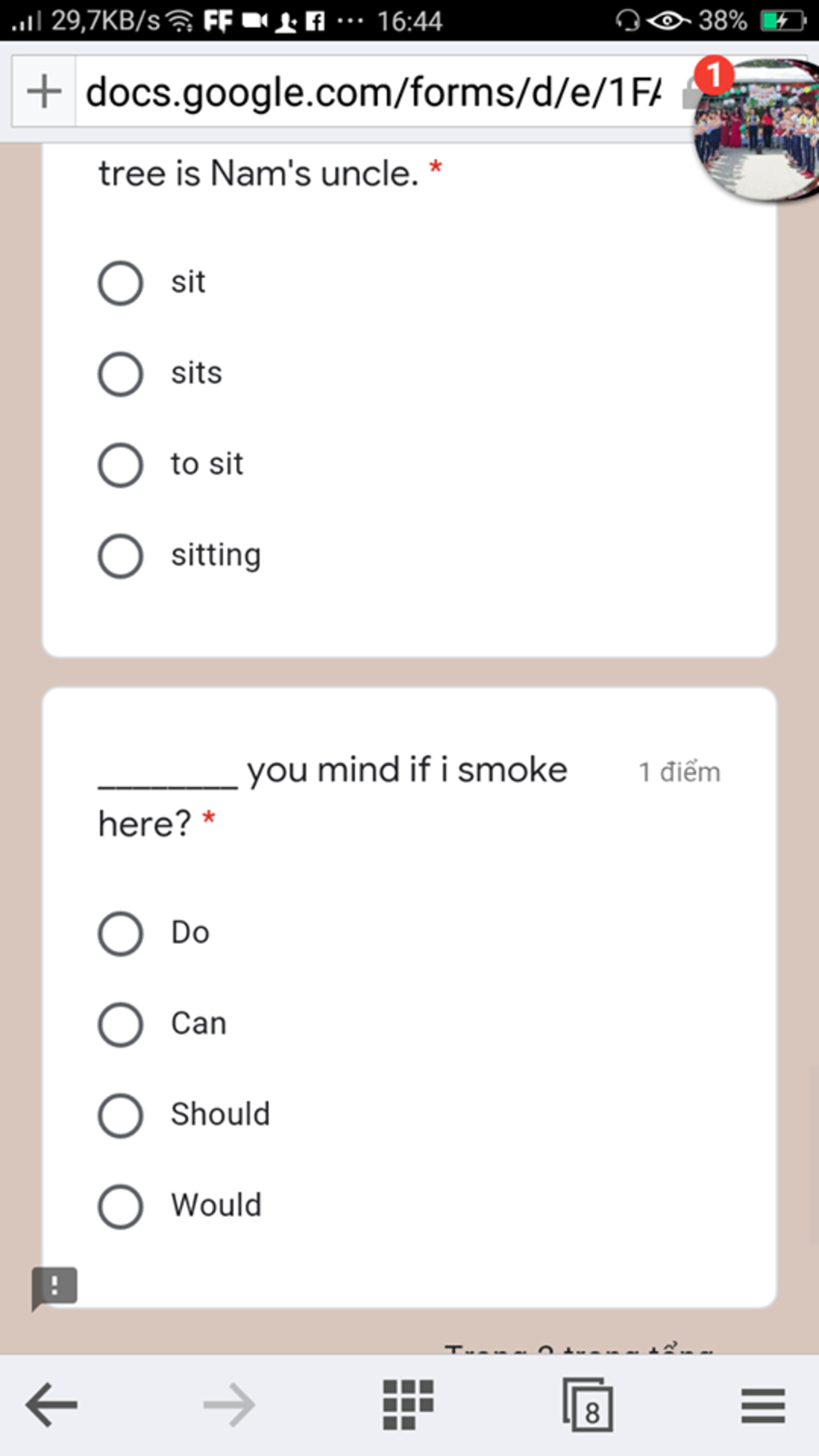Pick the "Can" answer
Viewport: 819px width, 1456px height.
(121, 1024)
